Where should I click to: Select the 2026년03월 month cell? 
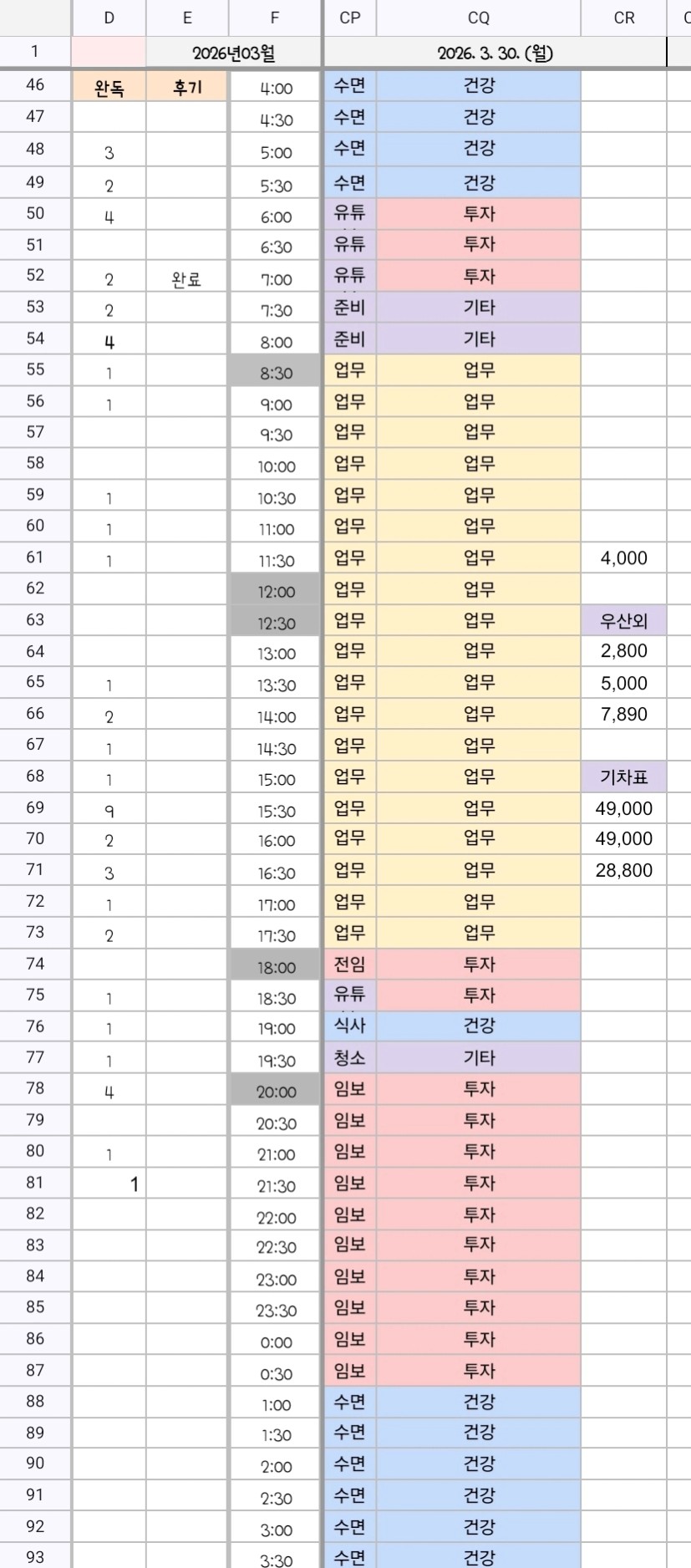233,53
